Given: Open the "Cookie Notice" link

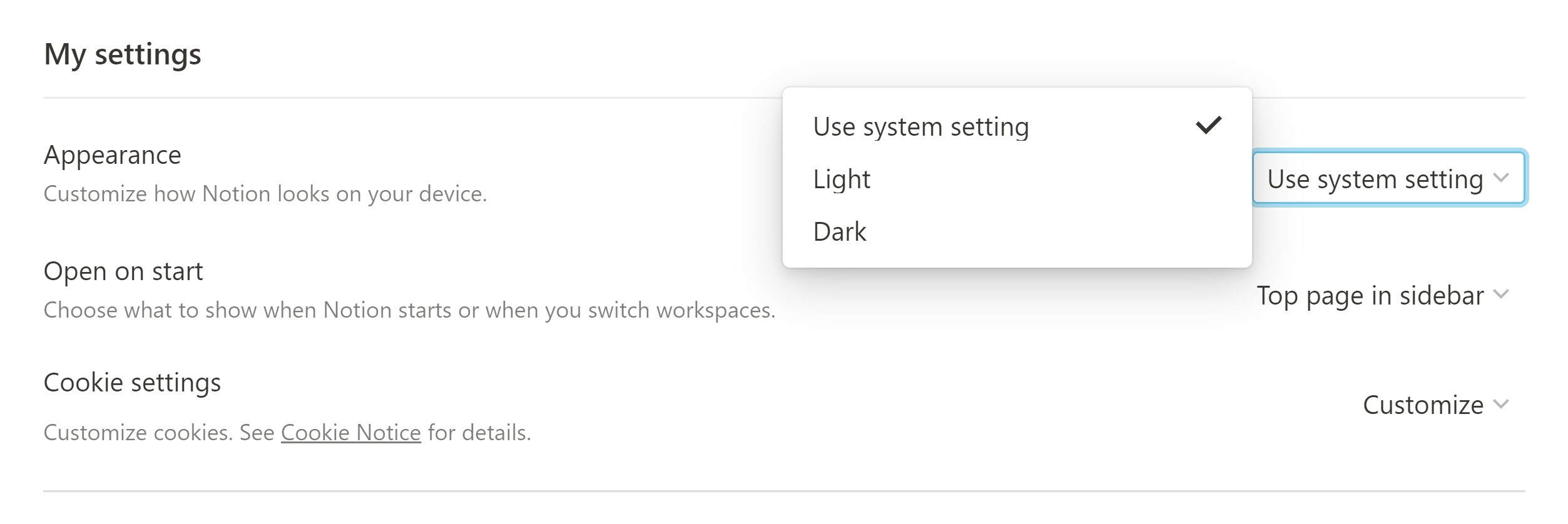Looking at the screenshot, I should [350, 432].
